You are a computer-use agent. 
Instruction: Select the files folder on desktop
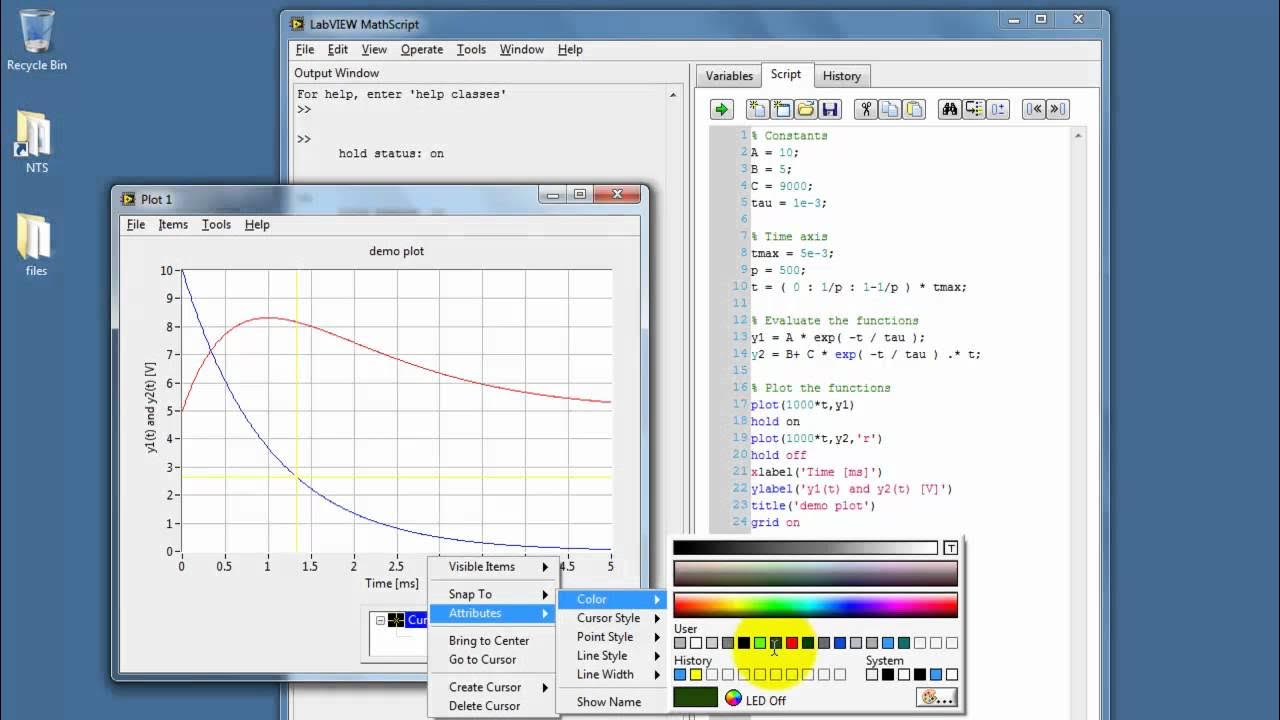point(36,244)
